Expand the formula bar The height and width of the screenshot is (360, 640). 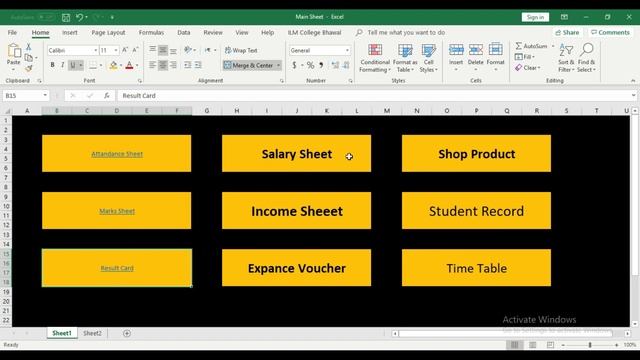[x=633, y=96]
